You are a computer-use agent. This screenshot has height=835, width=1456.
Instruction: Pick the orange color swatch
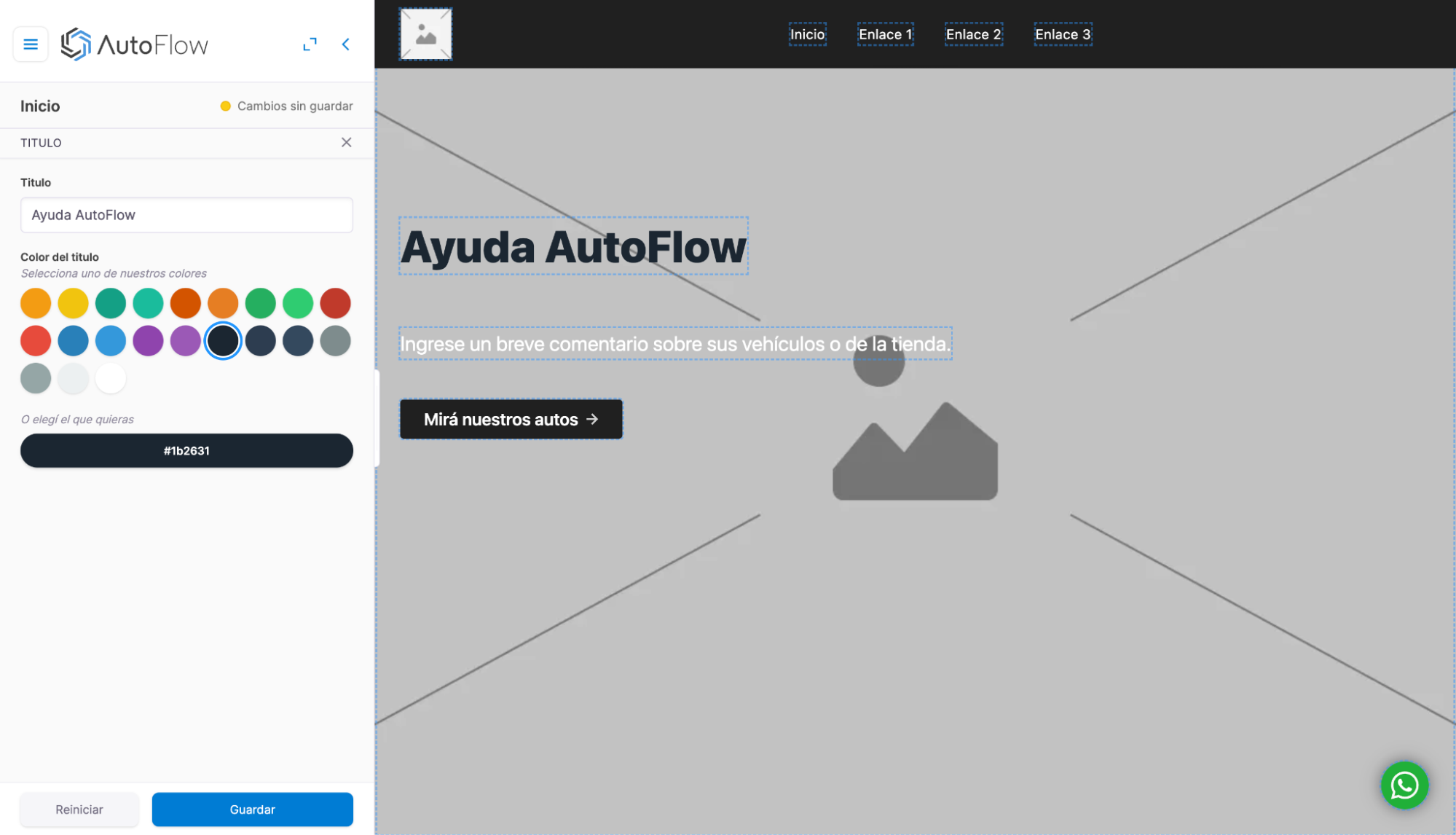pos(36,303)
